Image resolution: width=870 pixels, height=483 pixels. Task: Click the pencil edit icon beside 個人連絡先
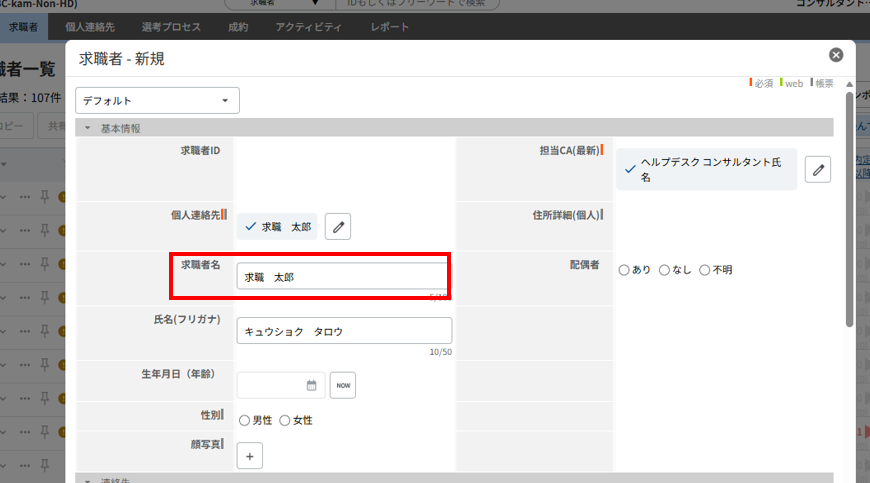[338, 228]
